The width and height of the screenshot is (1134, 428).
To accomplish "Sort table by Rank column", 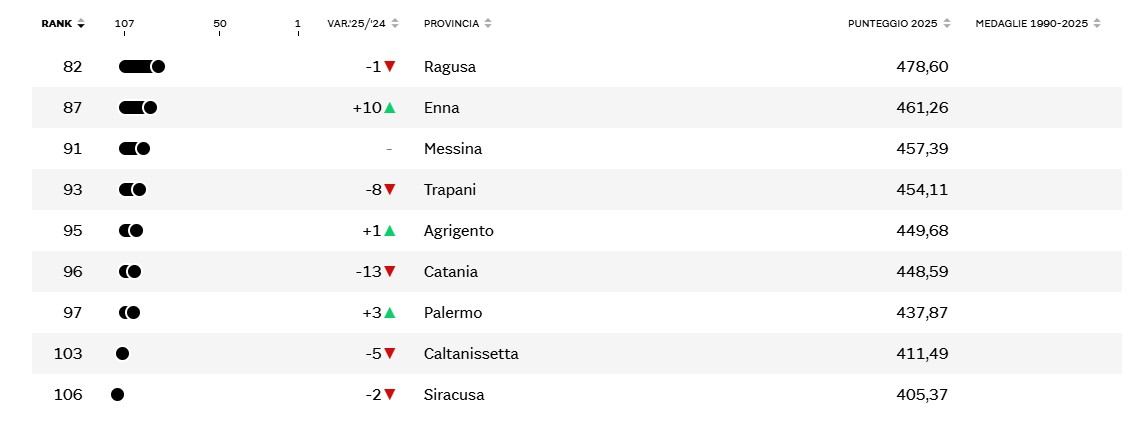I will tap(63, 23).
